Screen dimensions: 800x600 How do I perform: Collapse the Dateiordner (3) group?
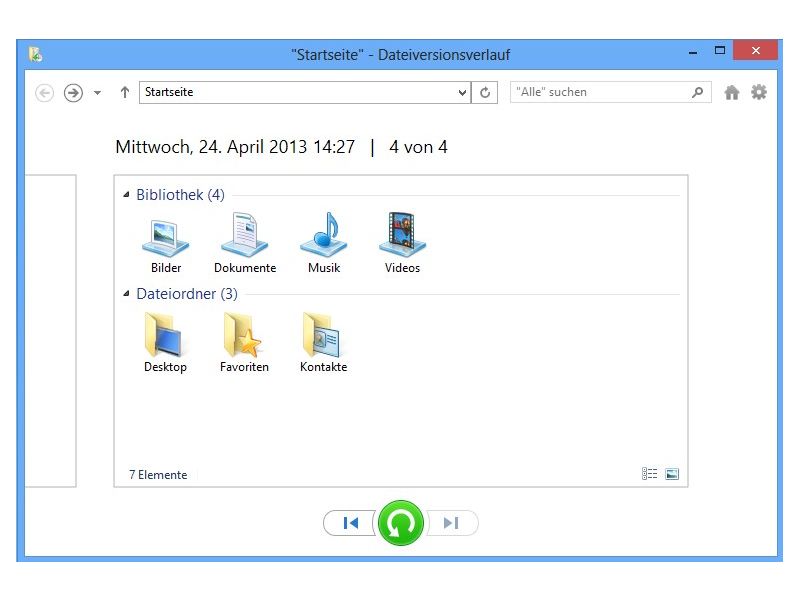[x=126, y=293]
